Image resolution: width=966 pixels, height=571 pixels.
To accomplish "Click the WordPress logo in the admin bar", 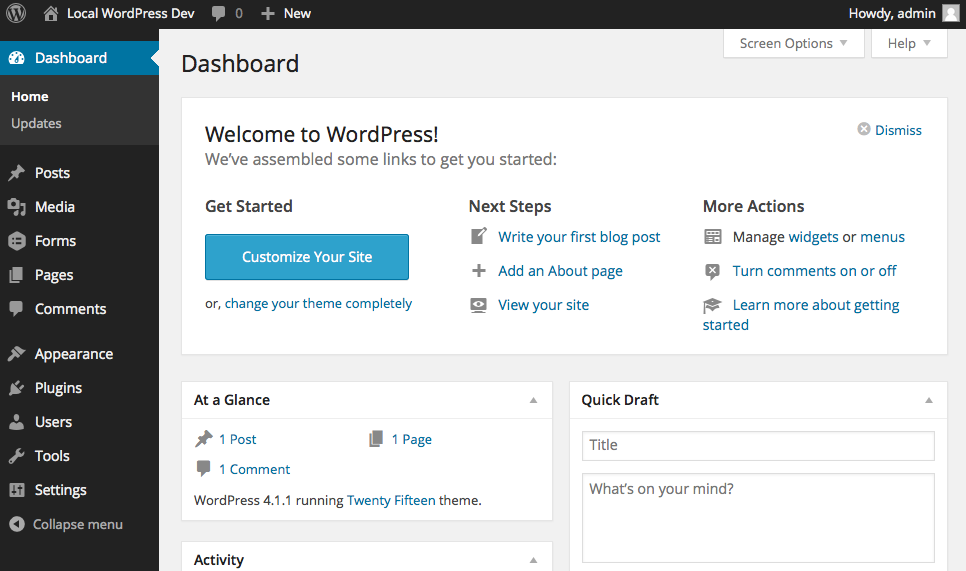I will point(16,14).
